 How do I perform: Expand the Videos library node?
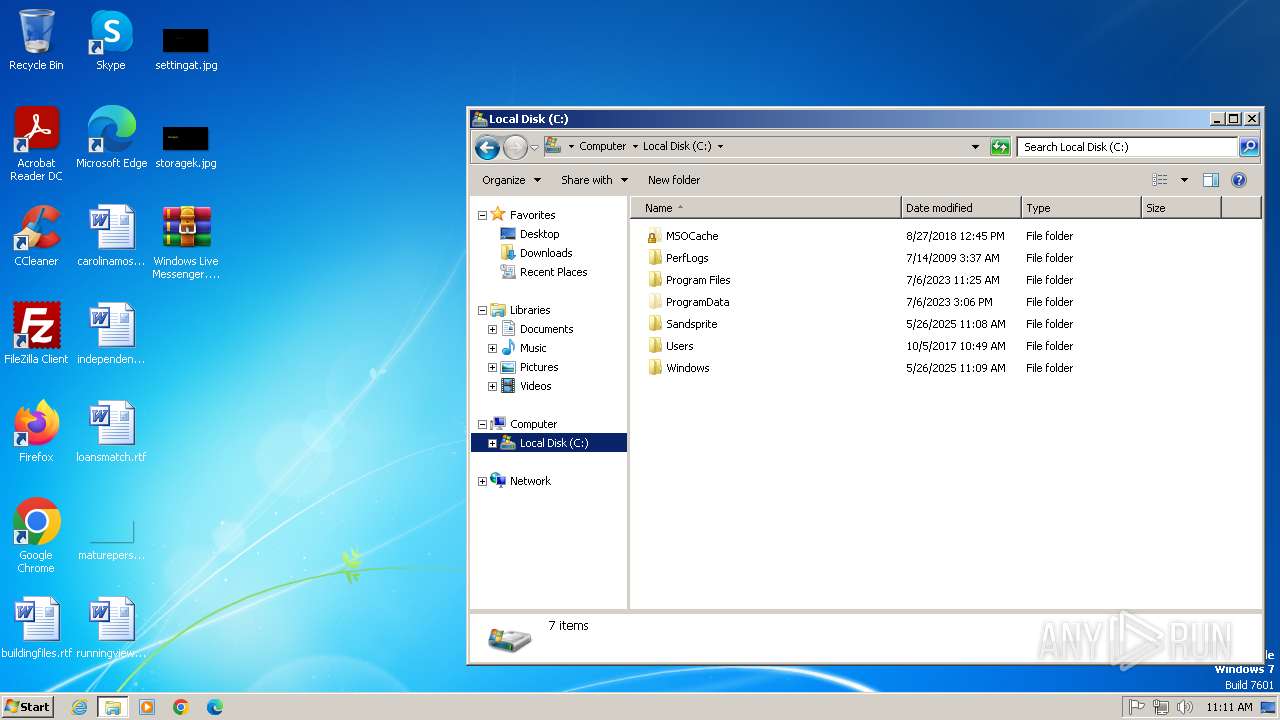coord(492,386)
